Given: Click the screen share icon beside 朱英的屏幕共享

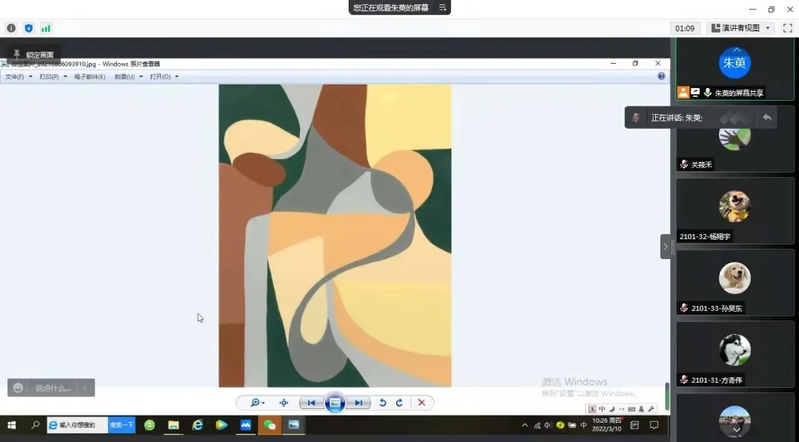Looking at the screenshot, I should click(x=696, y=92).
